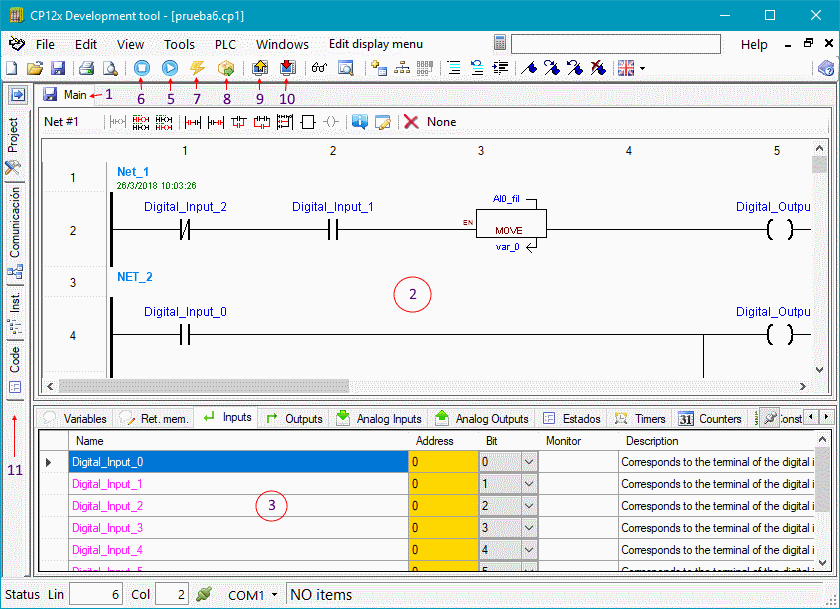Open the language flag dropdown
This screenshot has width=840, height=609.
pos(631,68)
